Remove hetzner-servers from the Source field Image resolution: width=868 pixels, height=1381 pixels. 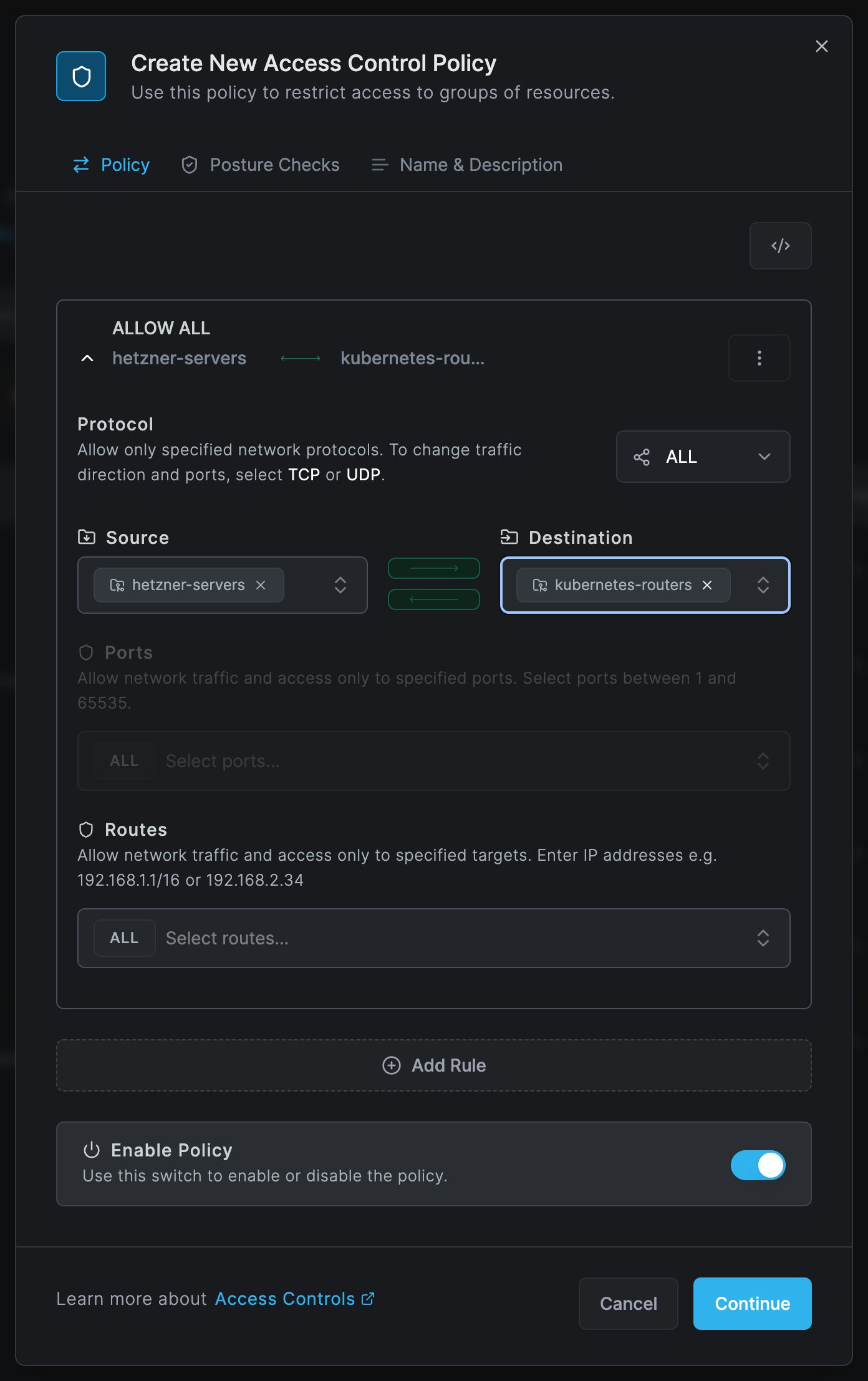261,585
